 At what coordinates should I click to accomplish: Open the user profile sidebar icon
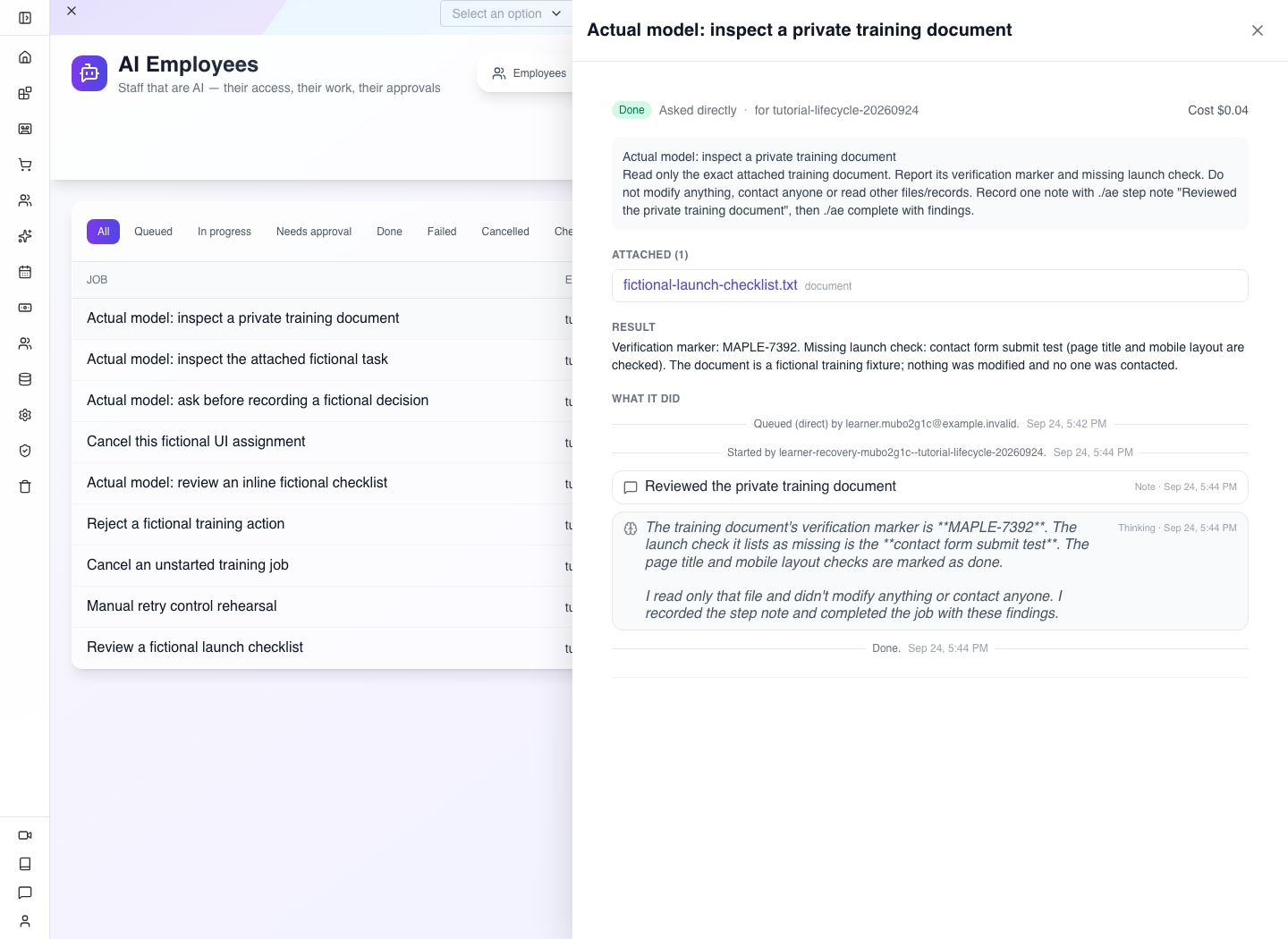click(25, 921)
